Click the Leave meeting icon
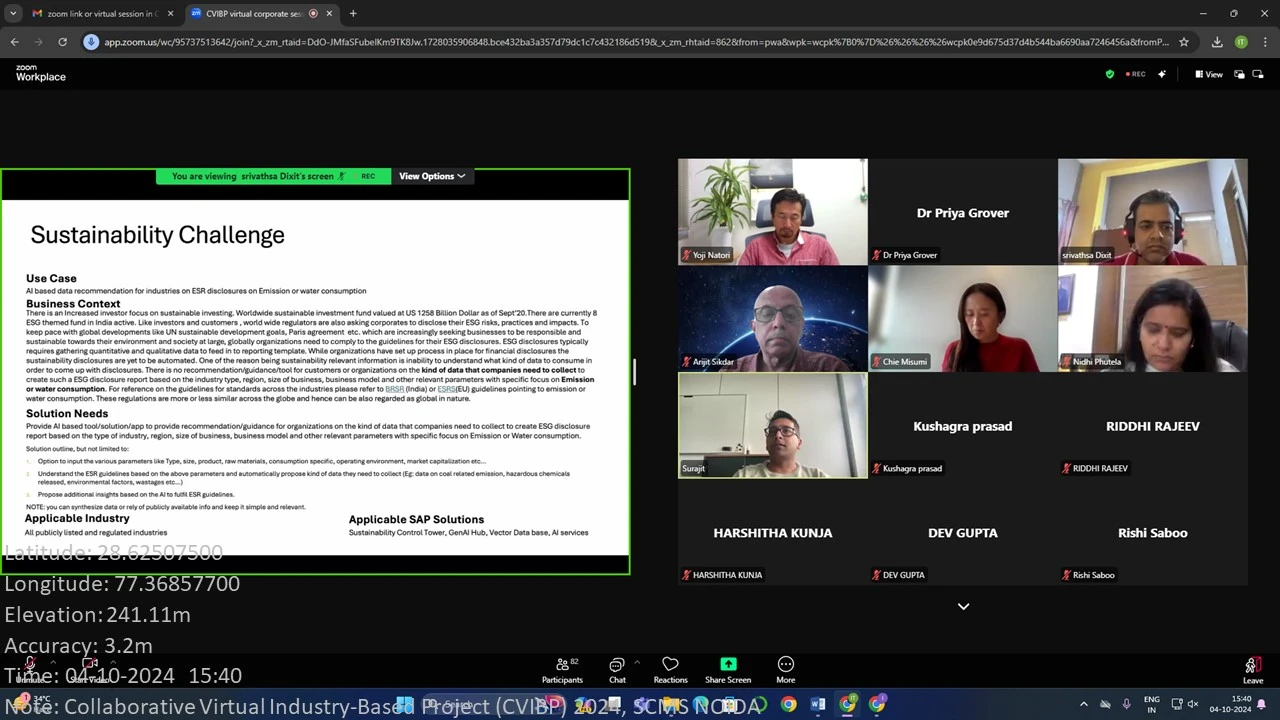This screenshot has width=1280, height=720. coord(1252,668)
